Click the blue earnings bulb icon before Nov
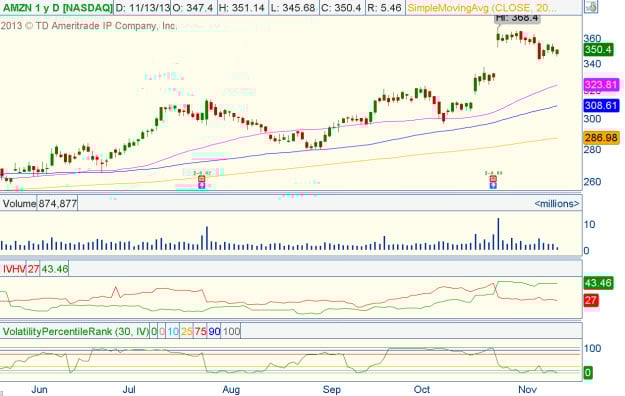 click(493, 185)
